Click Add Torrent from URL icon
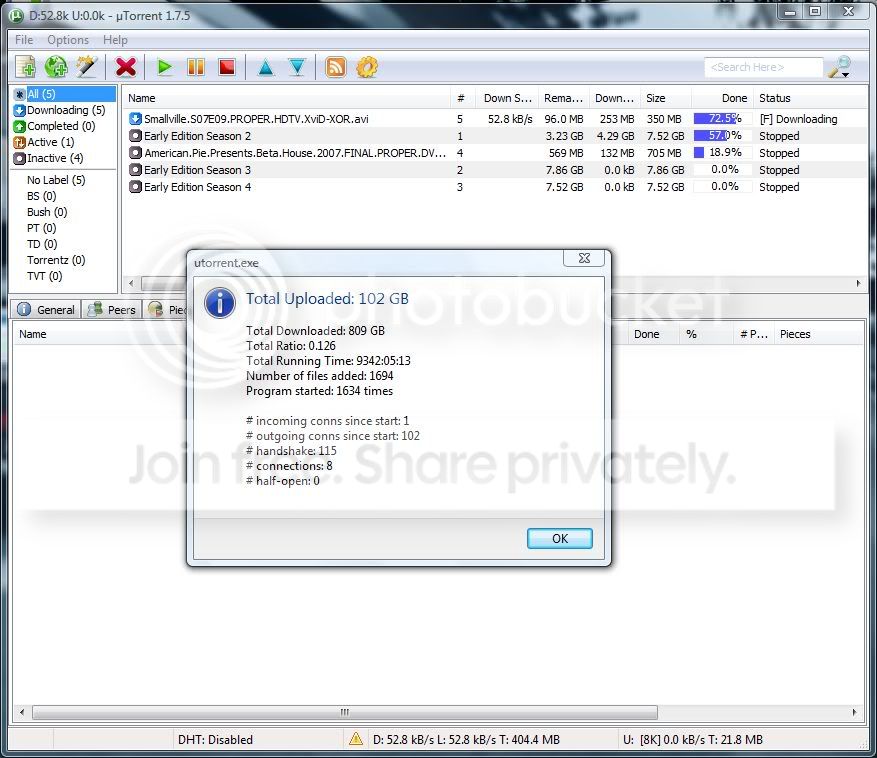Viewport: 877px width, 758px height. pyautogui.click(x=56, y=67)
